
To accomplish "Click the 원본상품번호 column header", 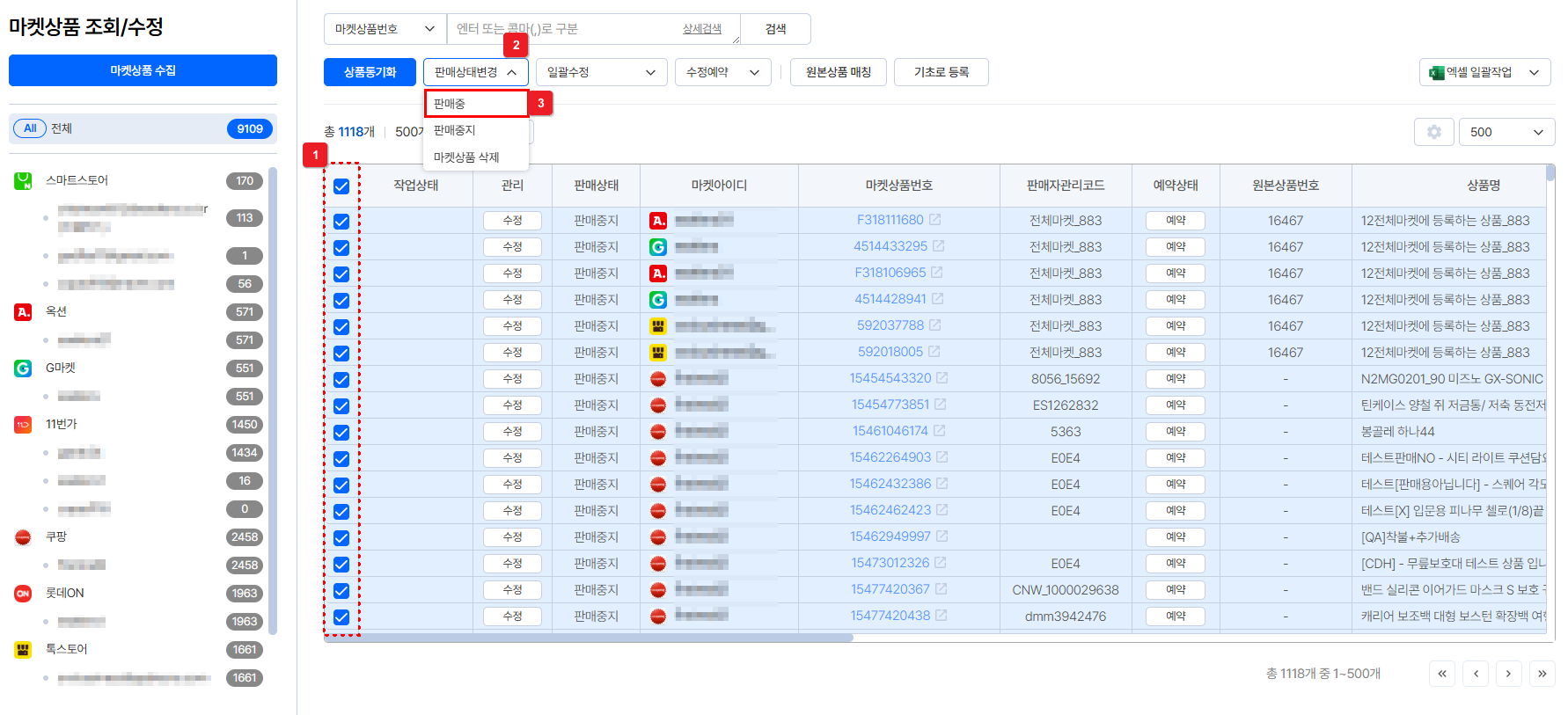I will click(x=1286, y=186).
